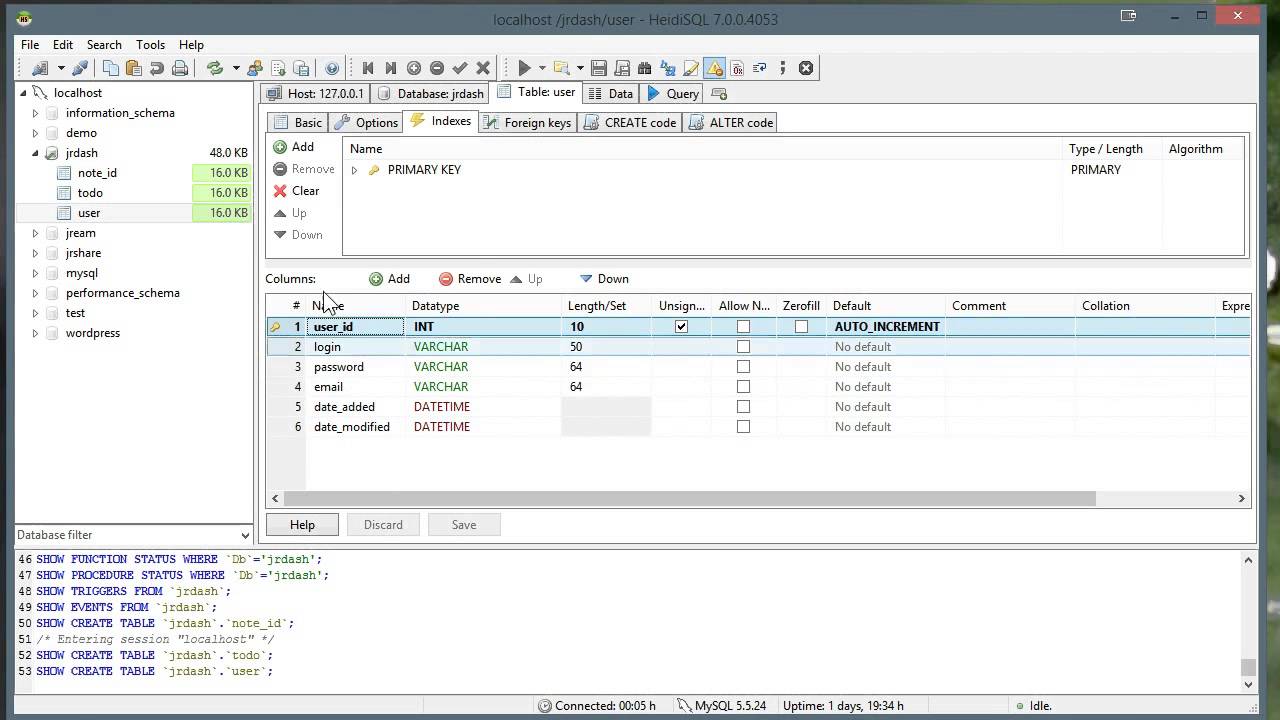Click the Database filter input field
1280x720 pixels.
127,535
